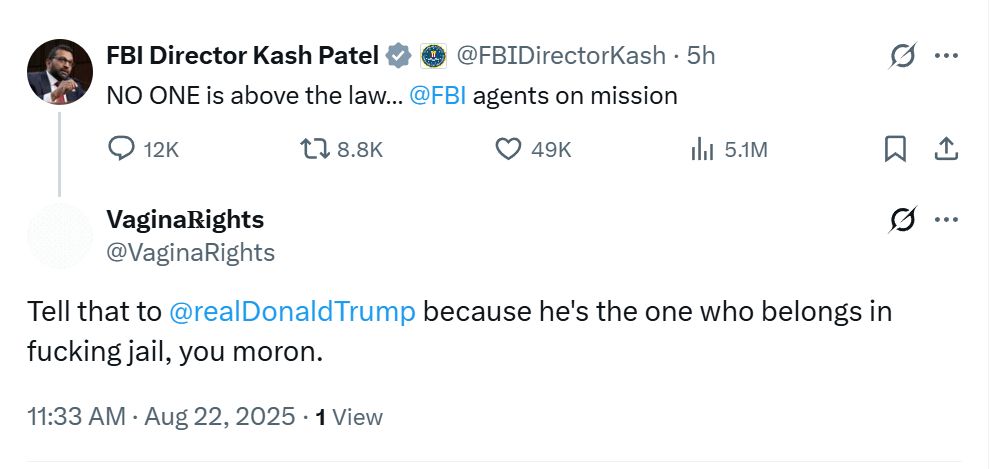Viewport: 996px width, 469px height.
Task: Click the FBI Director Kash Patel name
Action: tap(242, 56)
